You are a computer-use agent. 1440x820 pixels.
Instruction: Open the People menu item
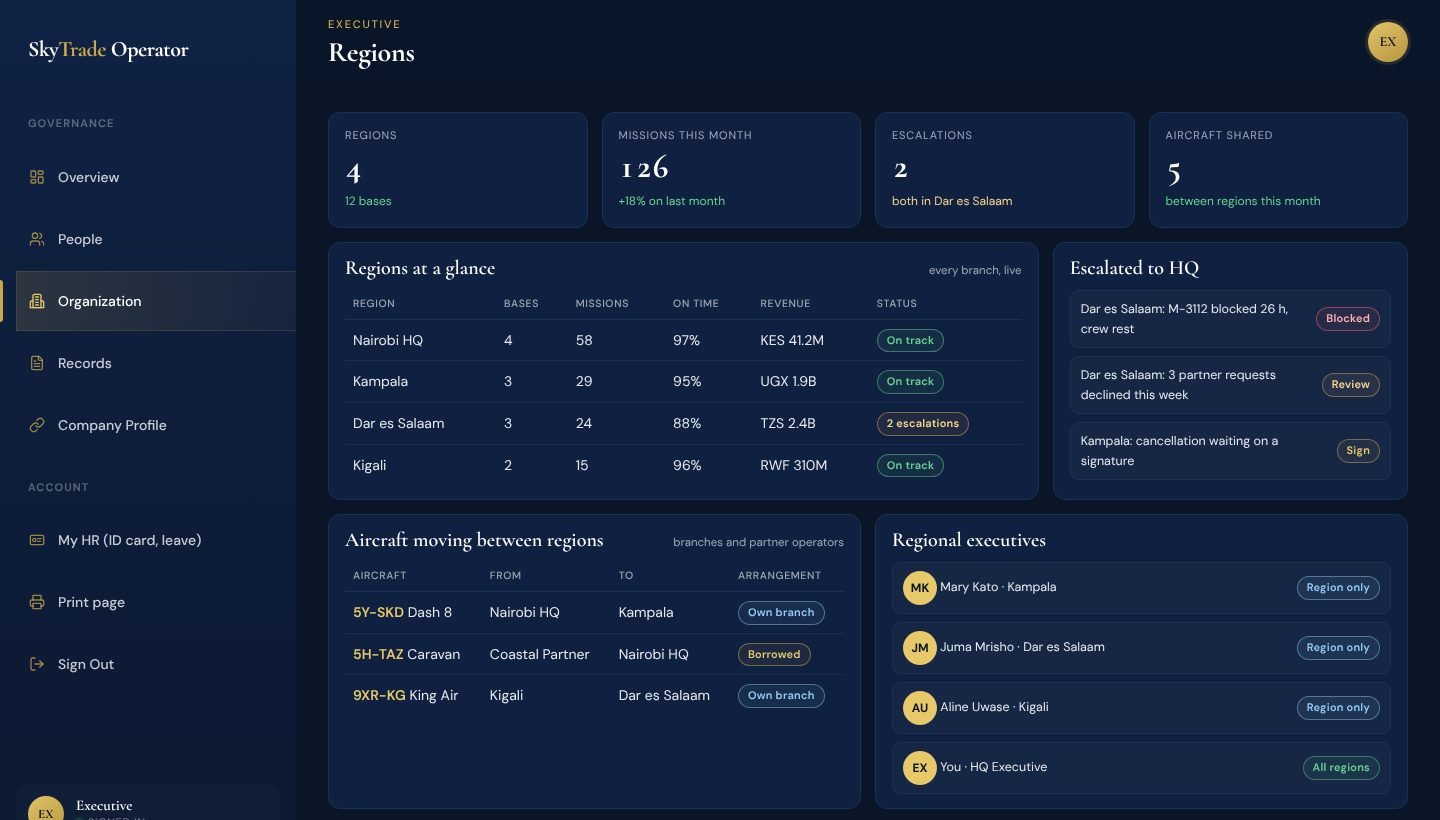click(x=156, y=239)
